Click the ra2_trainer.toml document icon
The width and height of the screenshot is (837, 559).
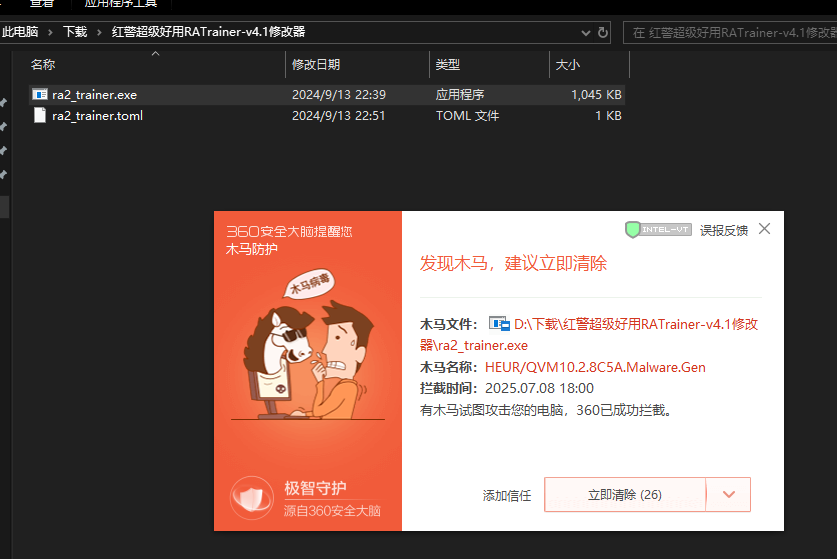[x=40, y=115]
